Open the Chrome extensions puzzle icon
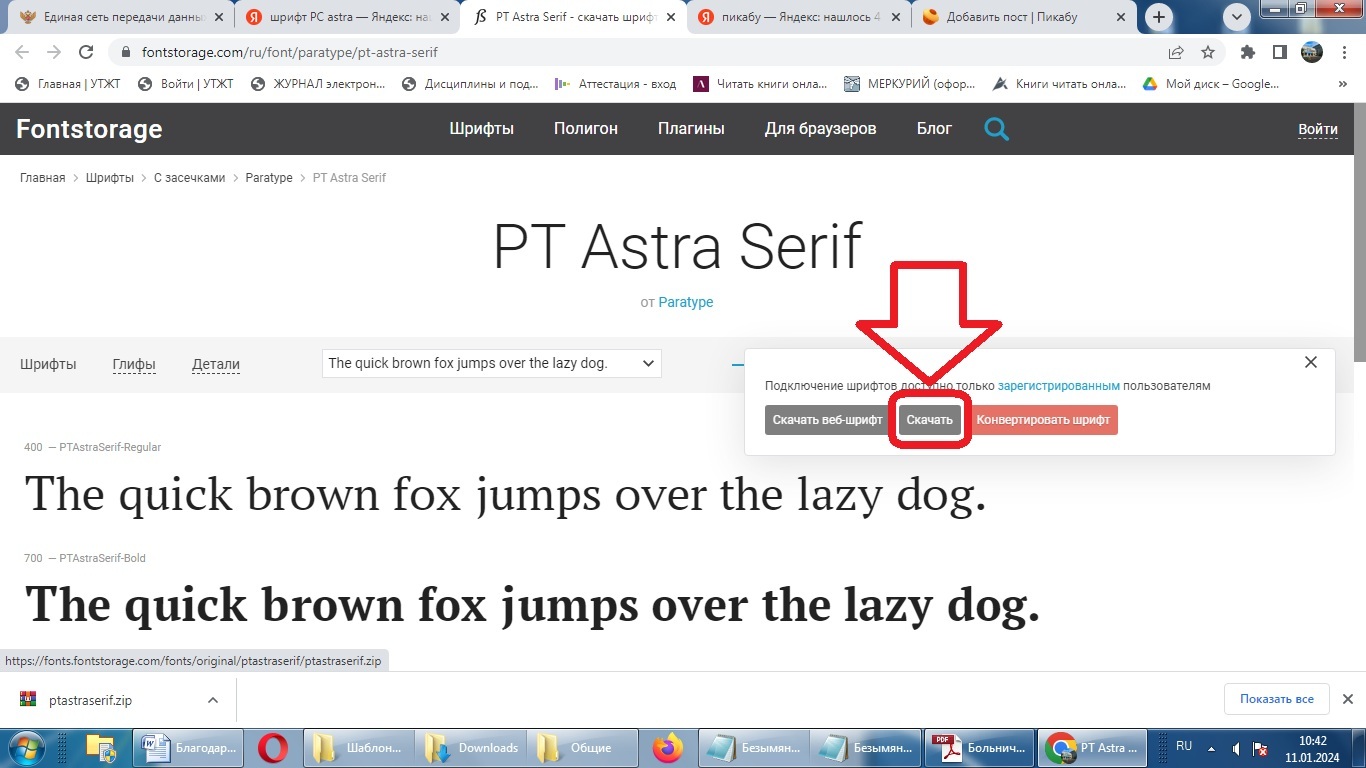The image size is (1366, 768). [1247, 52]
